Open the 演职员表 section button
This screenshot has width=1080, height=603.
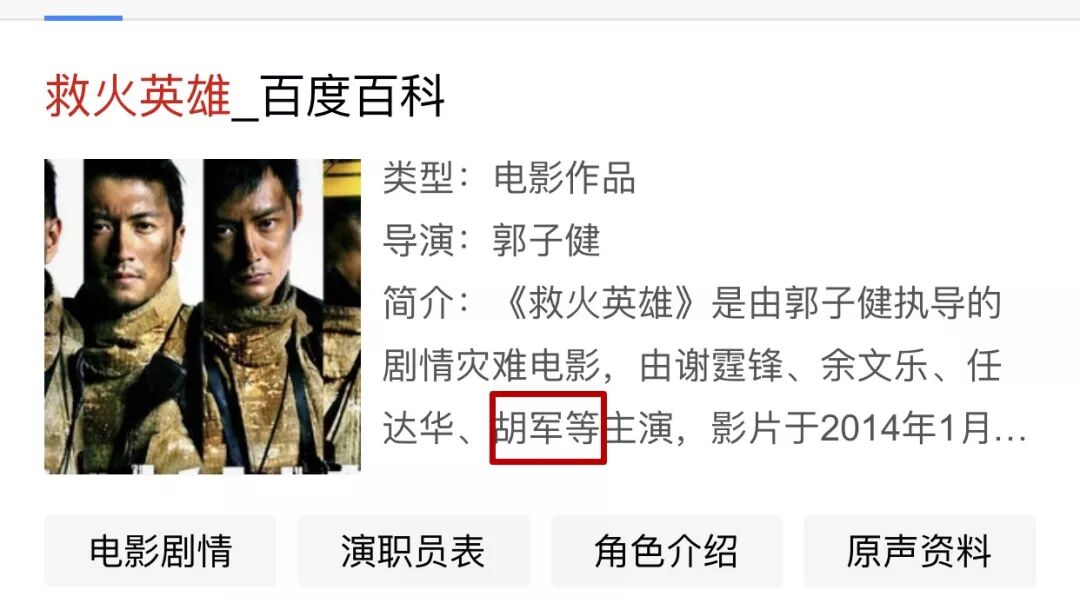point(413,551)
